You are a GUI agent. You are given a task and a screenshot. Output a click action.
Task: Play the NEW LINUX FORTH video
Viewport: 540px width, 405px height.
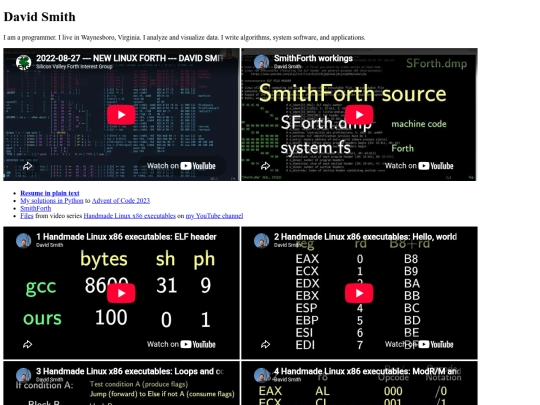click(121, 115)
